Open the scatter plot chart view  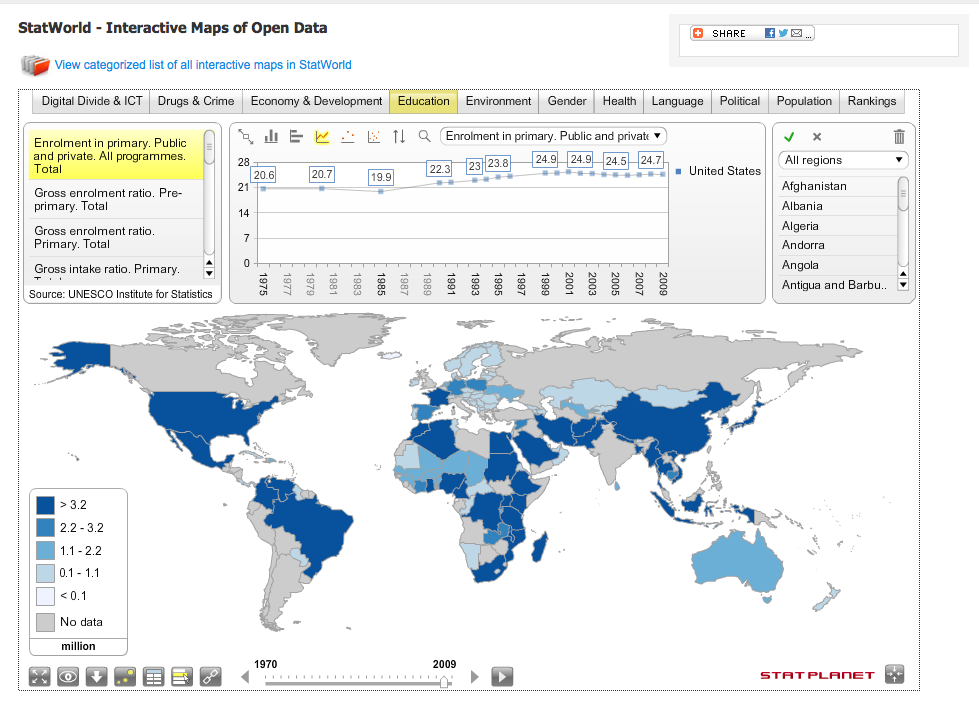coord(373,136)
